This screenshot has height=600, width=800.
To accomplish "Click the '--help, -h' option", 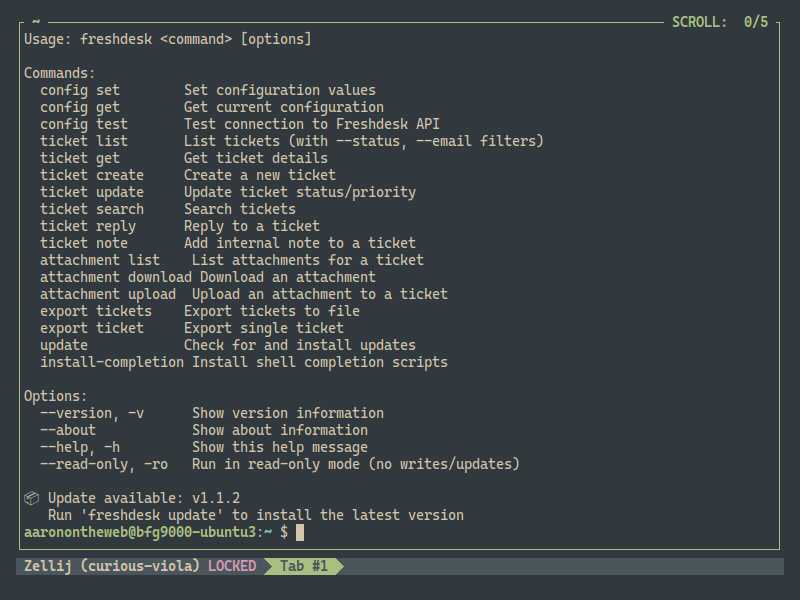I will pyautogui.click(x=80, y=447).
